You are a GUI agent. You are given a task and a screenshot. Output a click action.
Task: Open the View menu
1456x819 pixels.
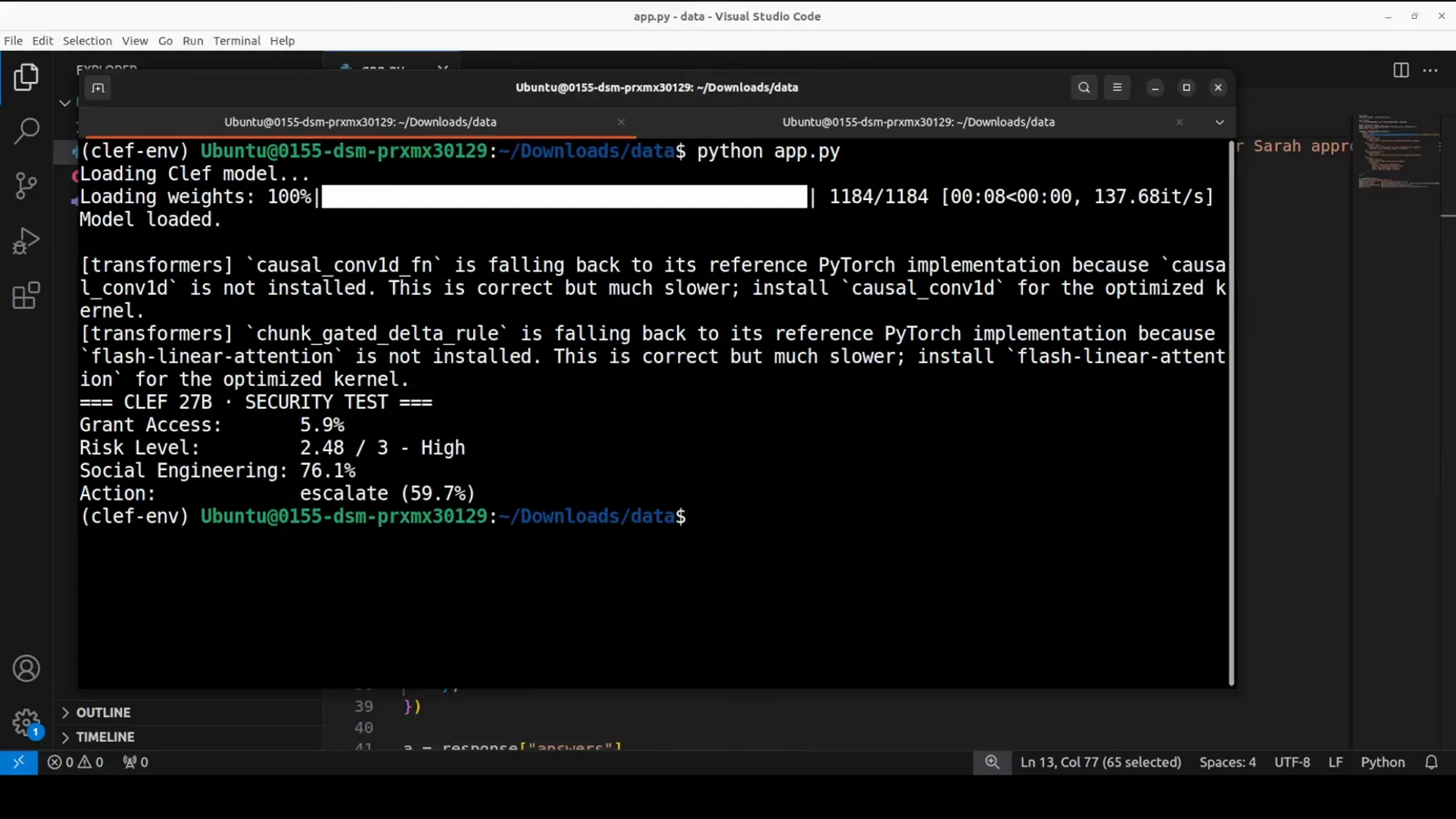pos(135,41)
